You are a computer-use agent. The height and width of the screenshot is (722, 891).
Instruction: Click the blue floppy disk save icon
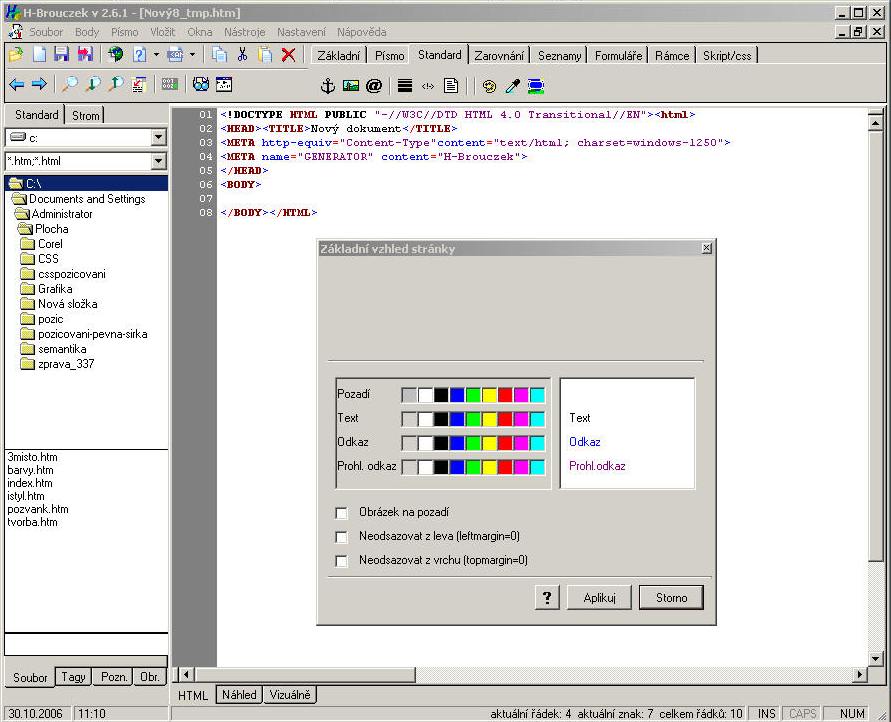(x=62, y=55)
